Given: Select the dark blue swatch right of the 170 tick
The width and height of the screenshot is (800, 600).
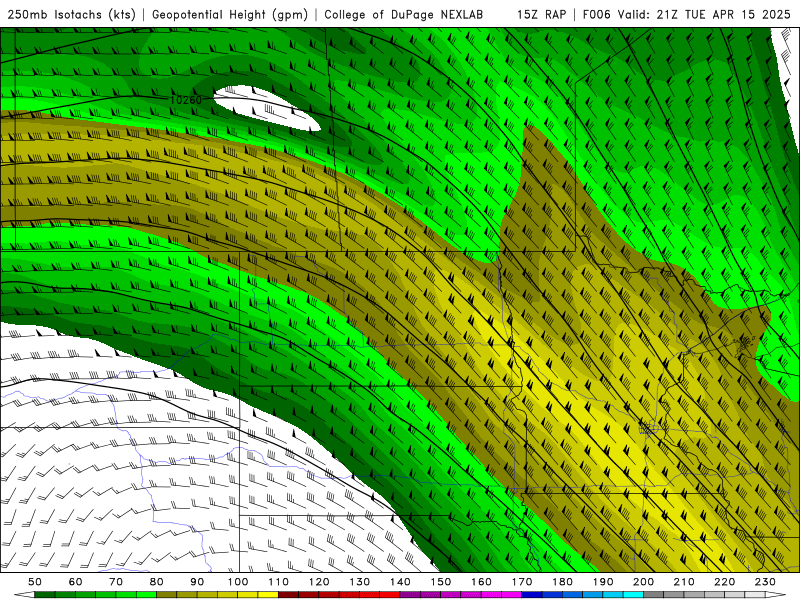Looking at the screenshot, I should click(x=532, y=595).
